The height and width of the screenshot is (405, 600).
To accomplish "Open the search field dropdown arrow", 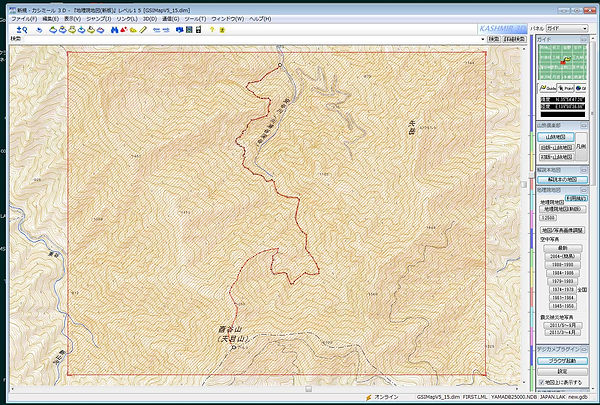I will tap(483, 39).
